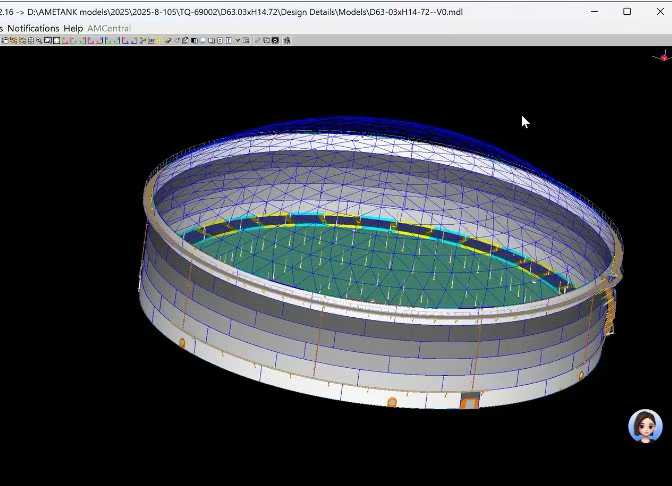Open the funnel filter dropdown in toolbar

pos(240,41)
